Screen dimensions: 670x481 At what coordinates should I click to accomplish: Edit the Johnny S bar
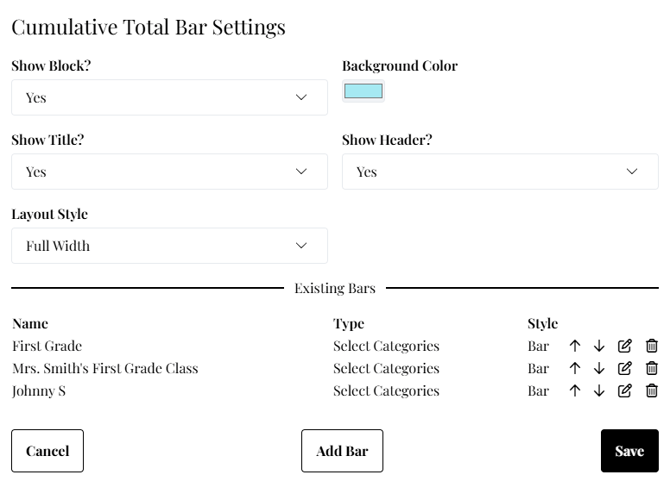pyautogui.click(x=625, y=390)
